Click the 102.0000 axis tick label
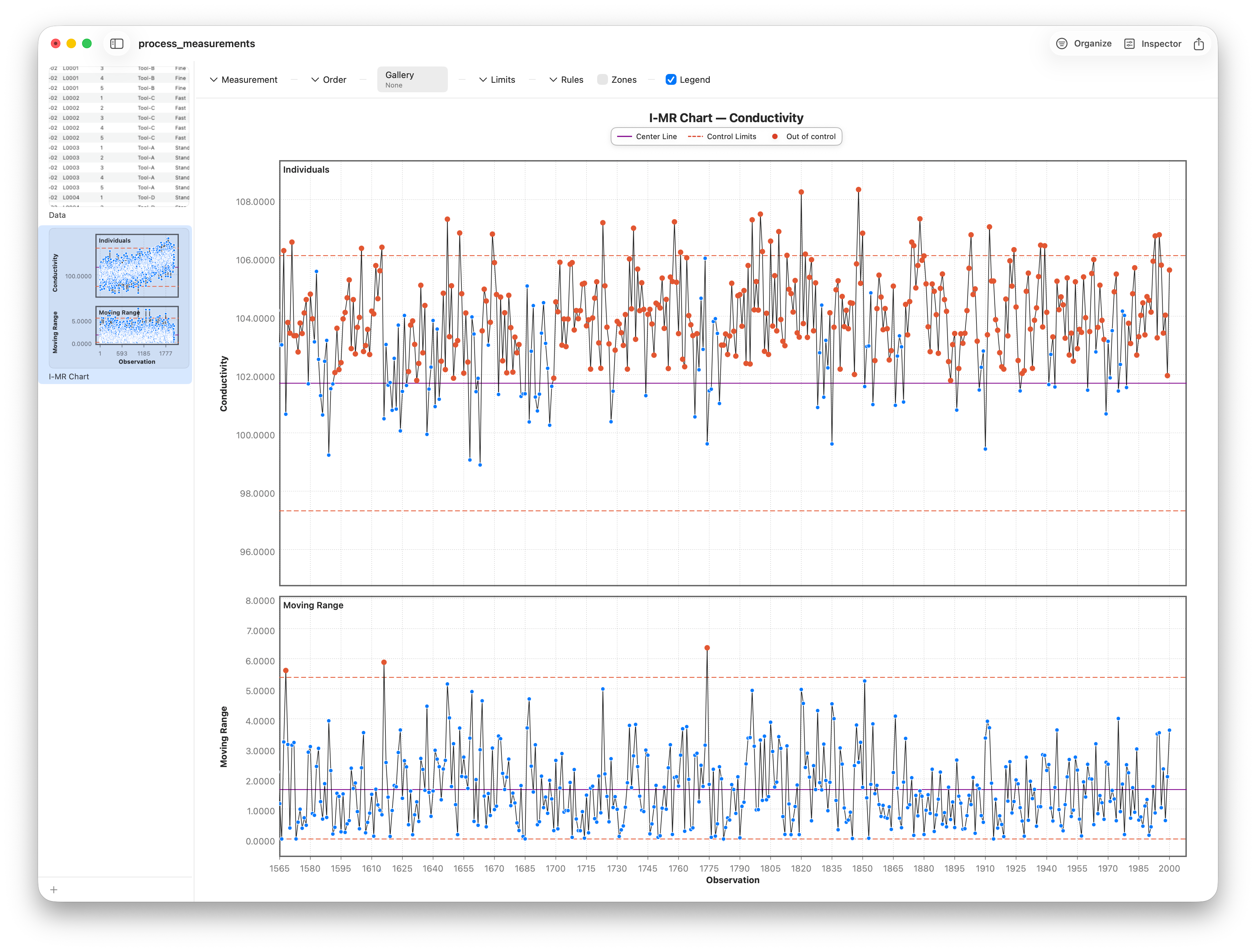1256x952 pixels. click(255, 377)
